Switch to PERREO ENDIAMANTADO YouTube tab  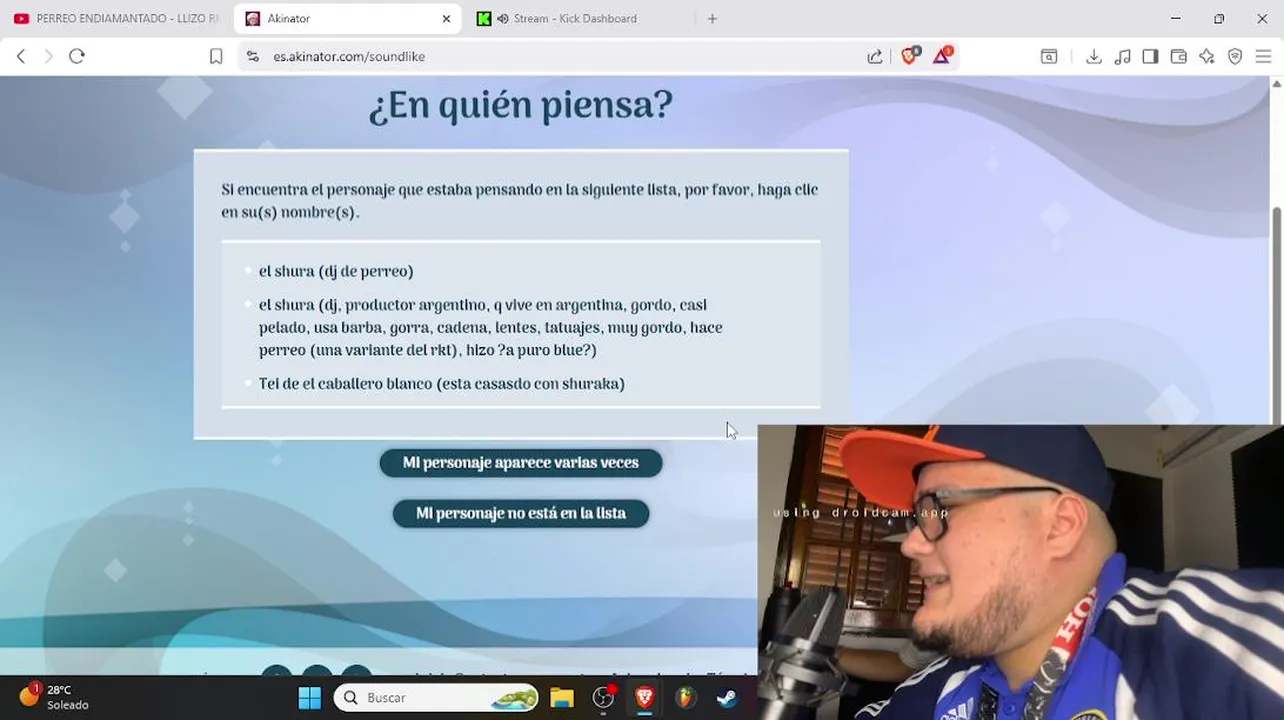click(x=116, y=18)
